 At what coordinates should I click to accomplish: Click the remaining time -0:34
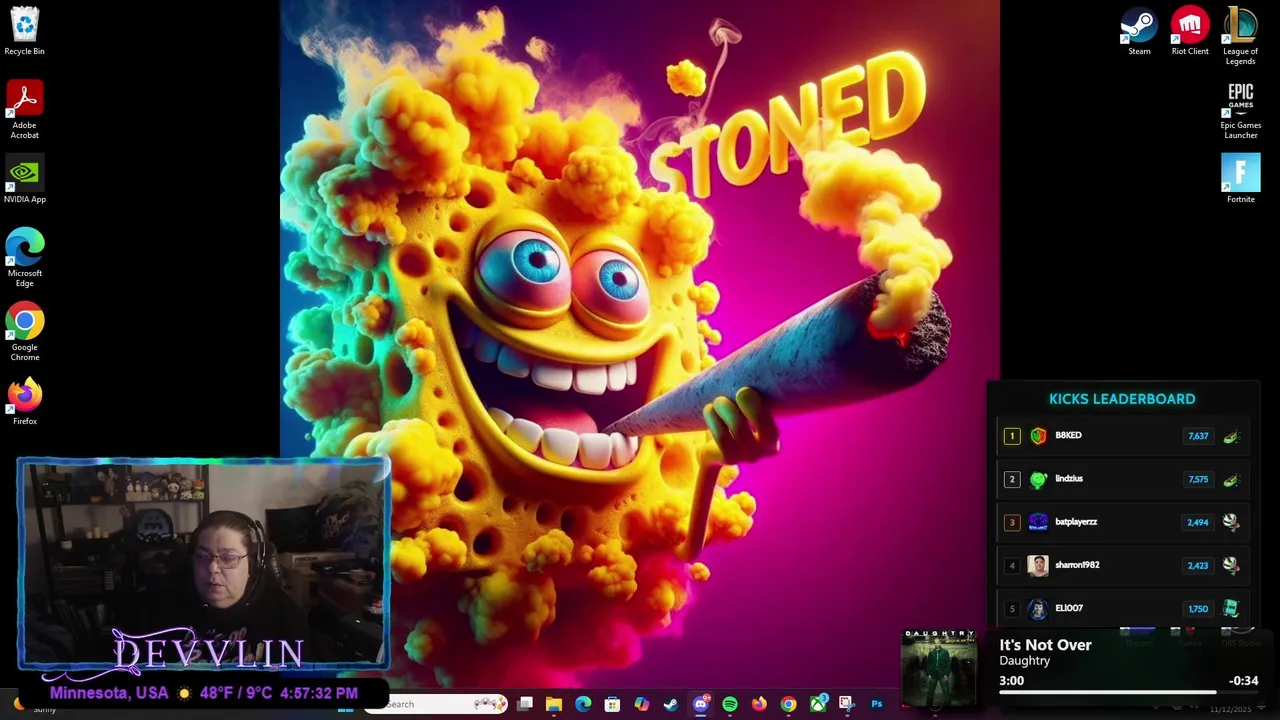[x=1243, y=681]
